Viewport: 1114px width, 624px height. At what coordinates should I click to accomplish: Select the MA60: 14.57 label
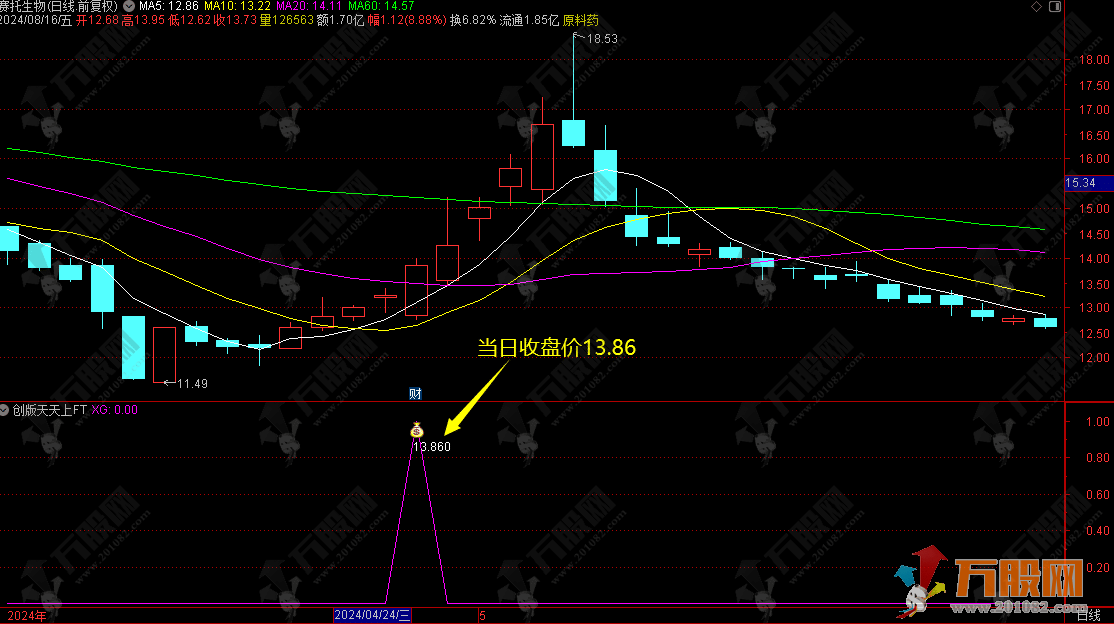(x=382, y=6)
